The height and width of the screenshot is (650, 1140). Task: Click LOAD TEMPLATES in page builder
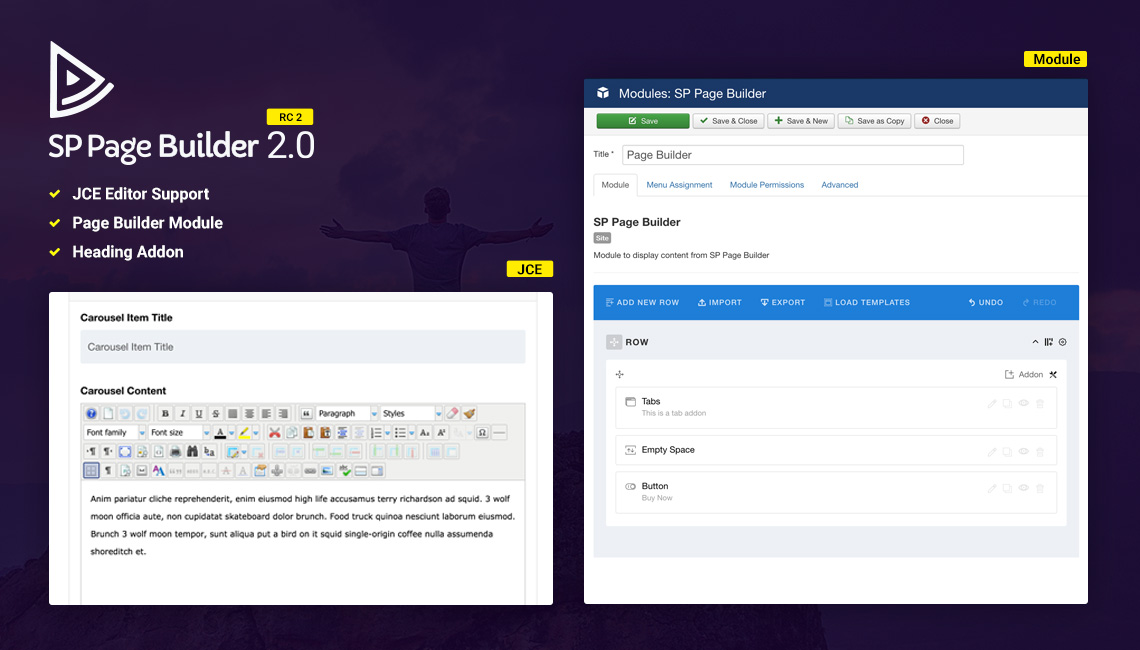pos(867,302)
